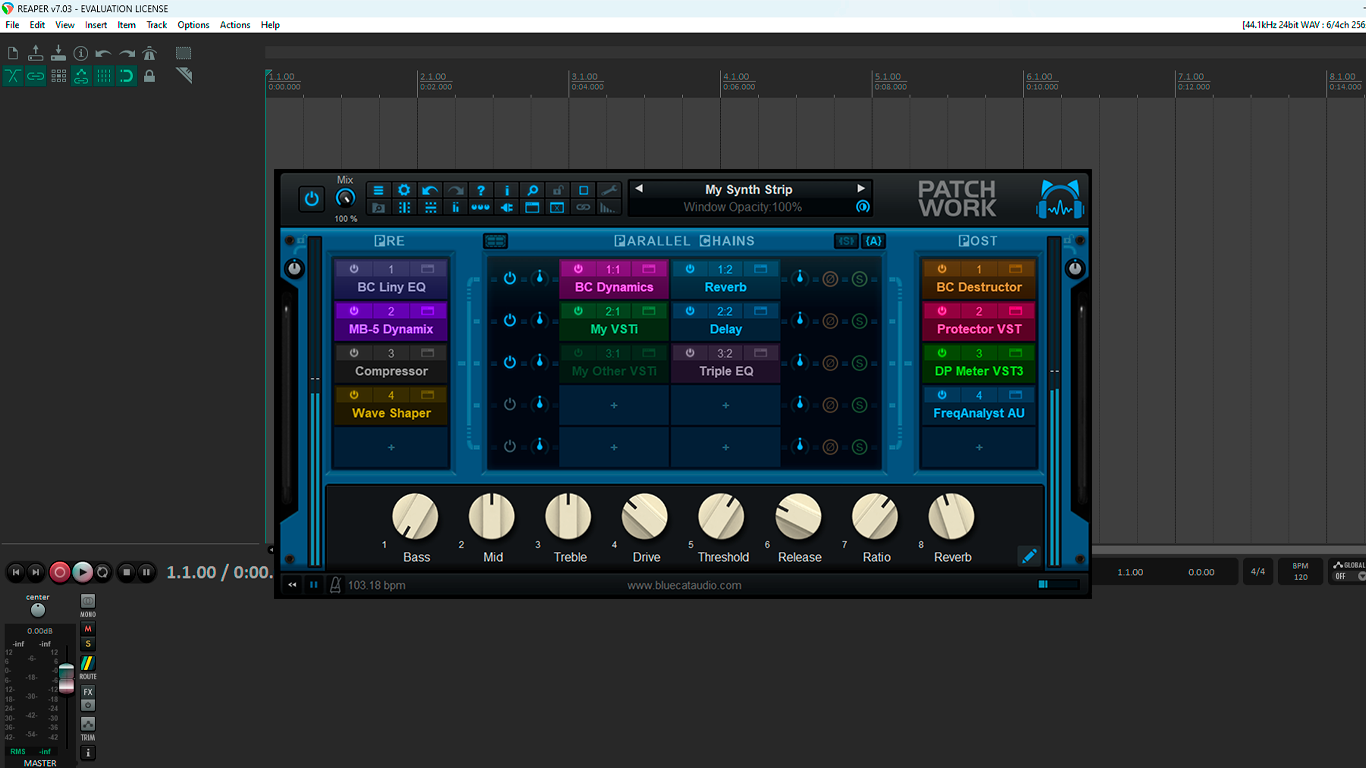Image resolution: width=1366 pixels, height=768 pixels.
Task: Open PatchWork main menu hamburger icon
Action: click(x=378, y=190)
